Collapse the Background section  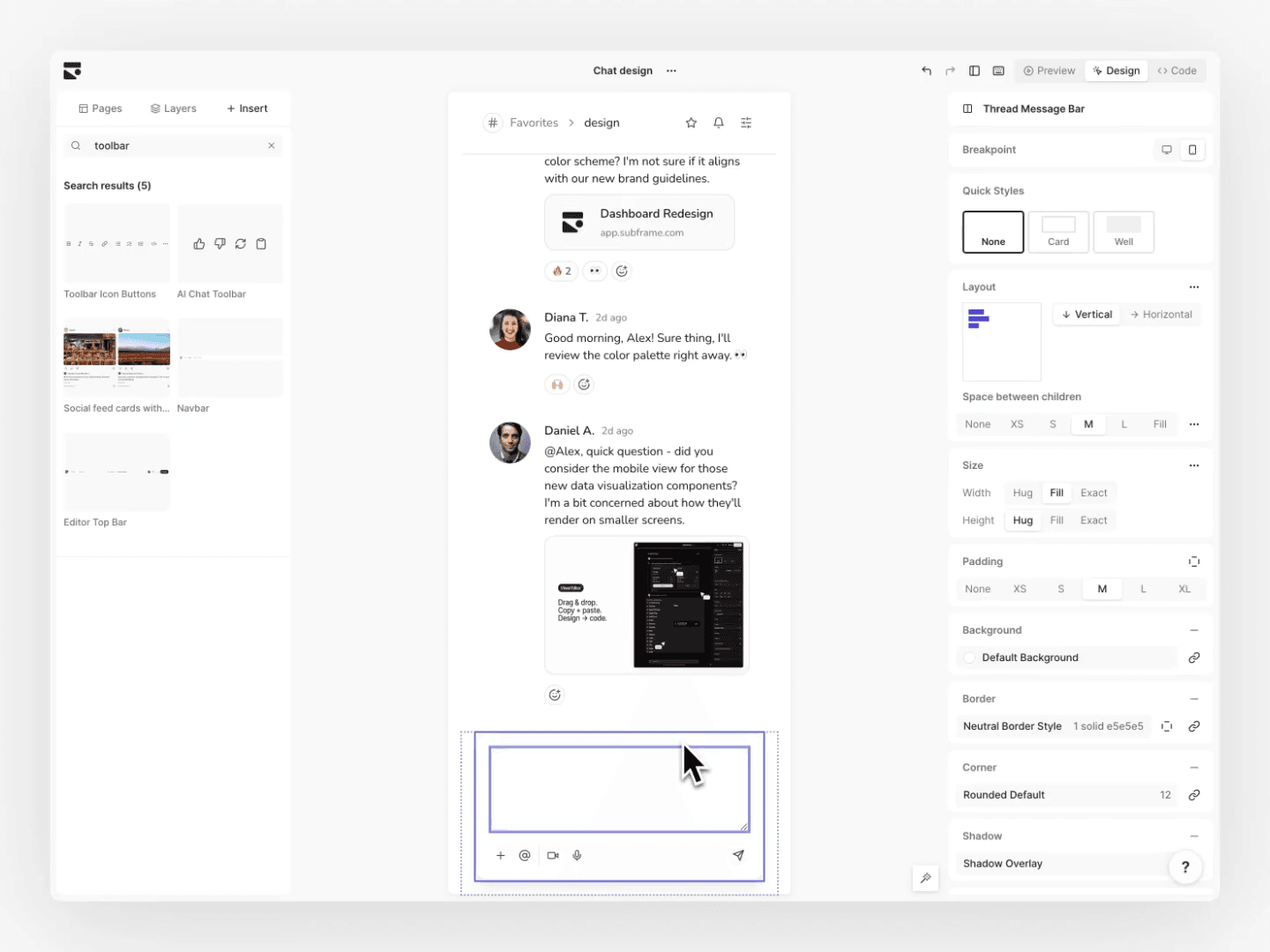click(x=1194, y=629)
